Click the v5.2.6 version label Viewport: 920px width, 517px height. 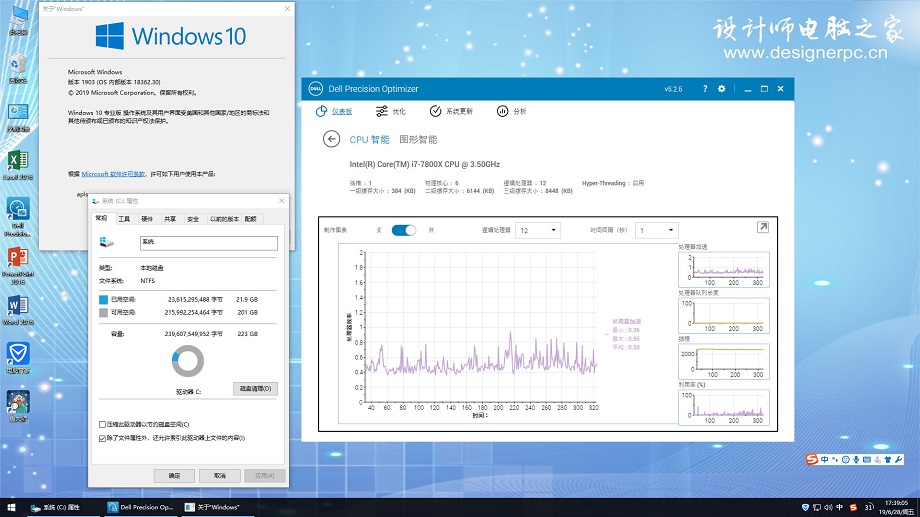click(x=674, y=89)
